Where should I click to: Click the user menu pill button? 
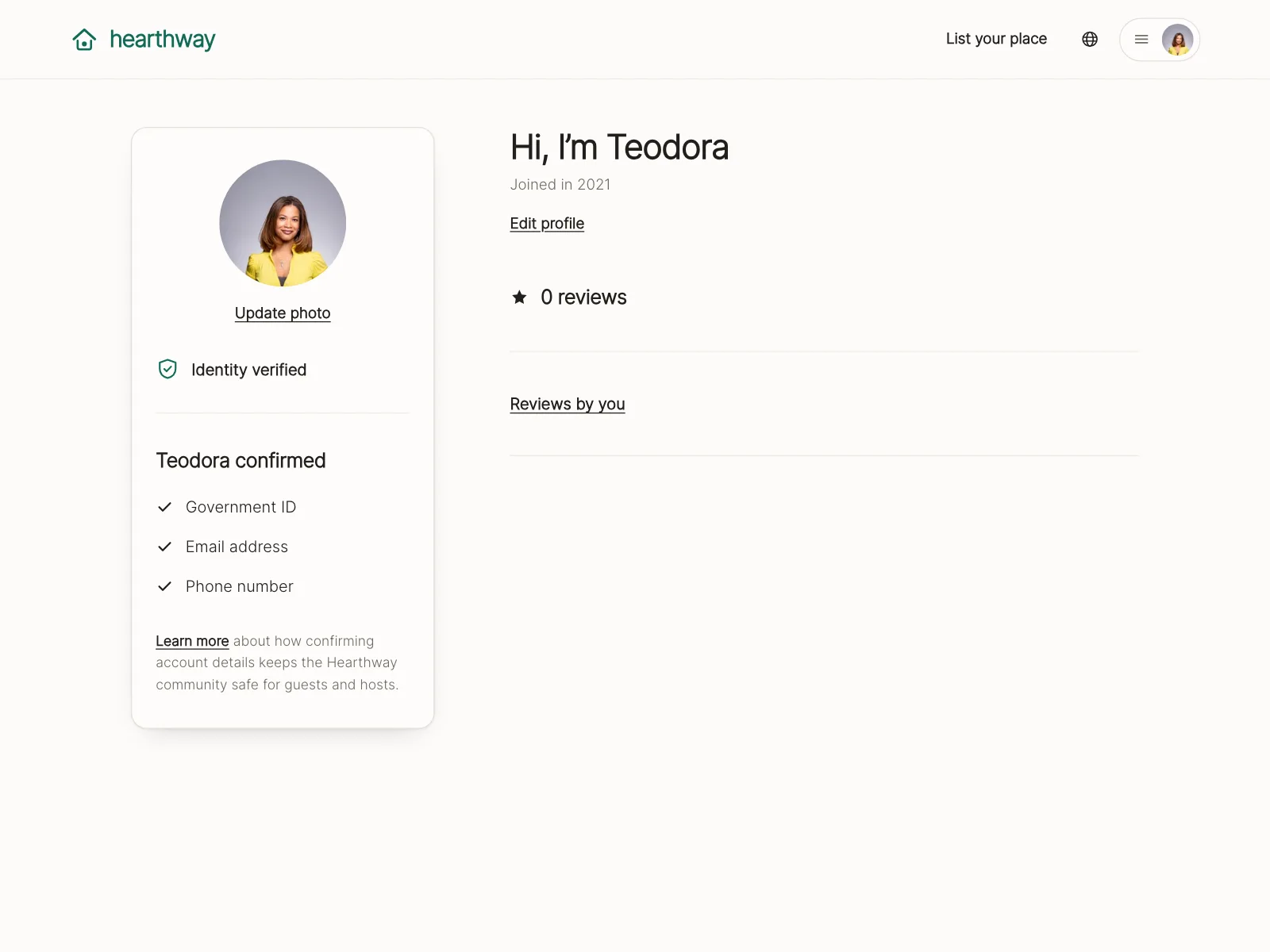point(1160,40)
